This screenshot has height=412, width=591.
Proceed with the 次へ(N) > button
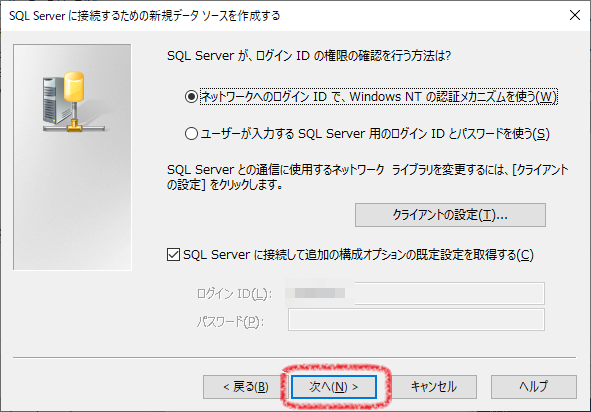pyautogui.click(x=334, y=387)
